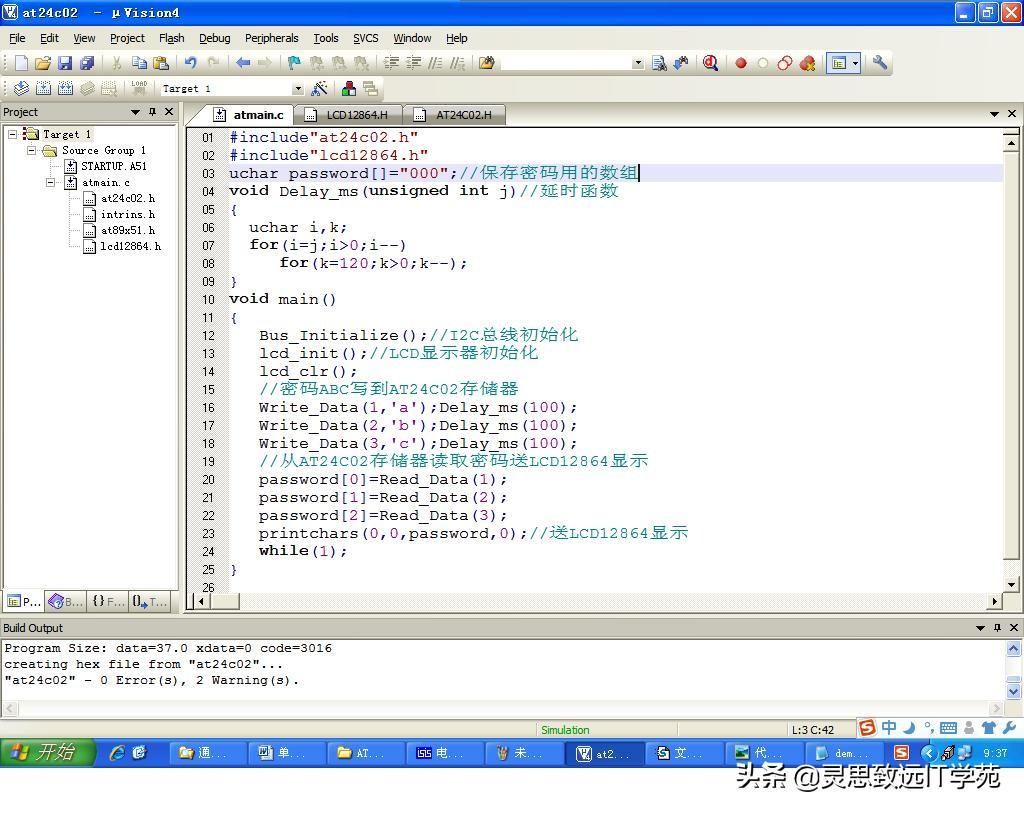Screen dimensions: 1024x813
Task: Open the Target 1 dropdown
Action: (297, 89)
